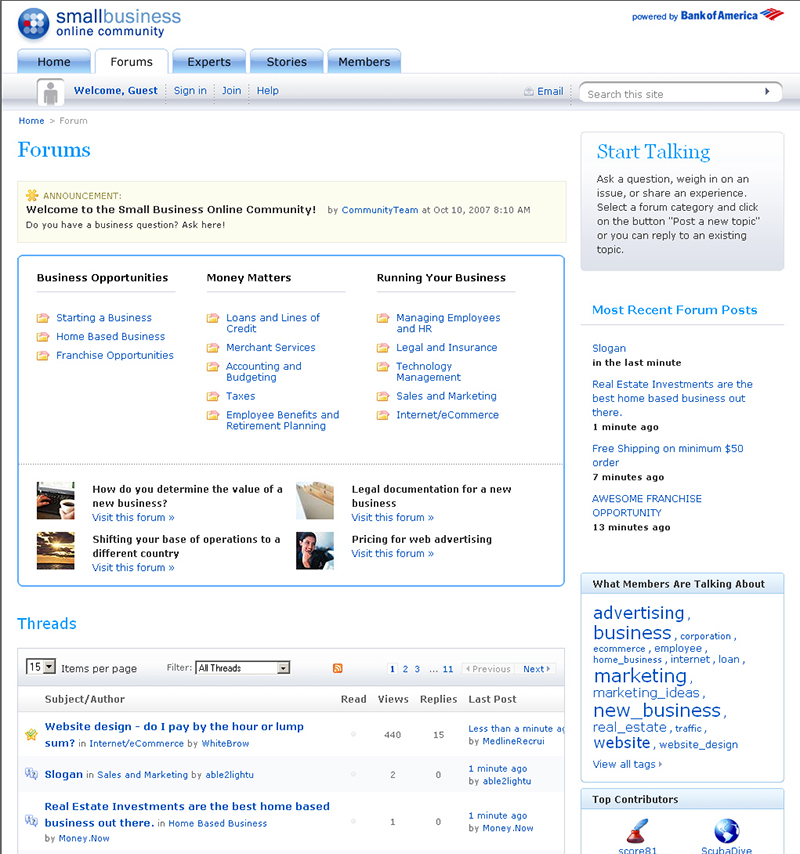Click the Starting a Business folder icon
Screen dimensions: 800x854
click(43, 318)
